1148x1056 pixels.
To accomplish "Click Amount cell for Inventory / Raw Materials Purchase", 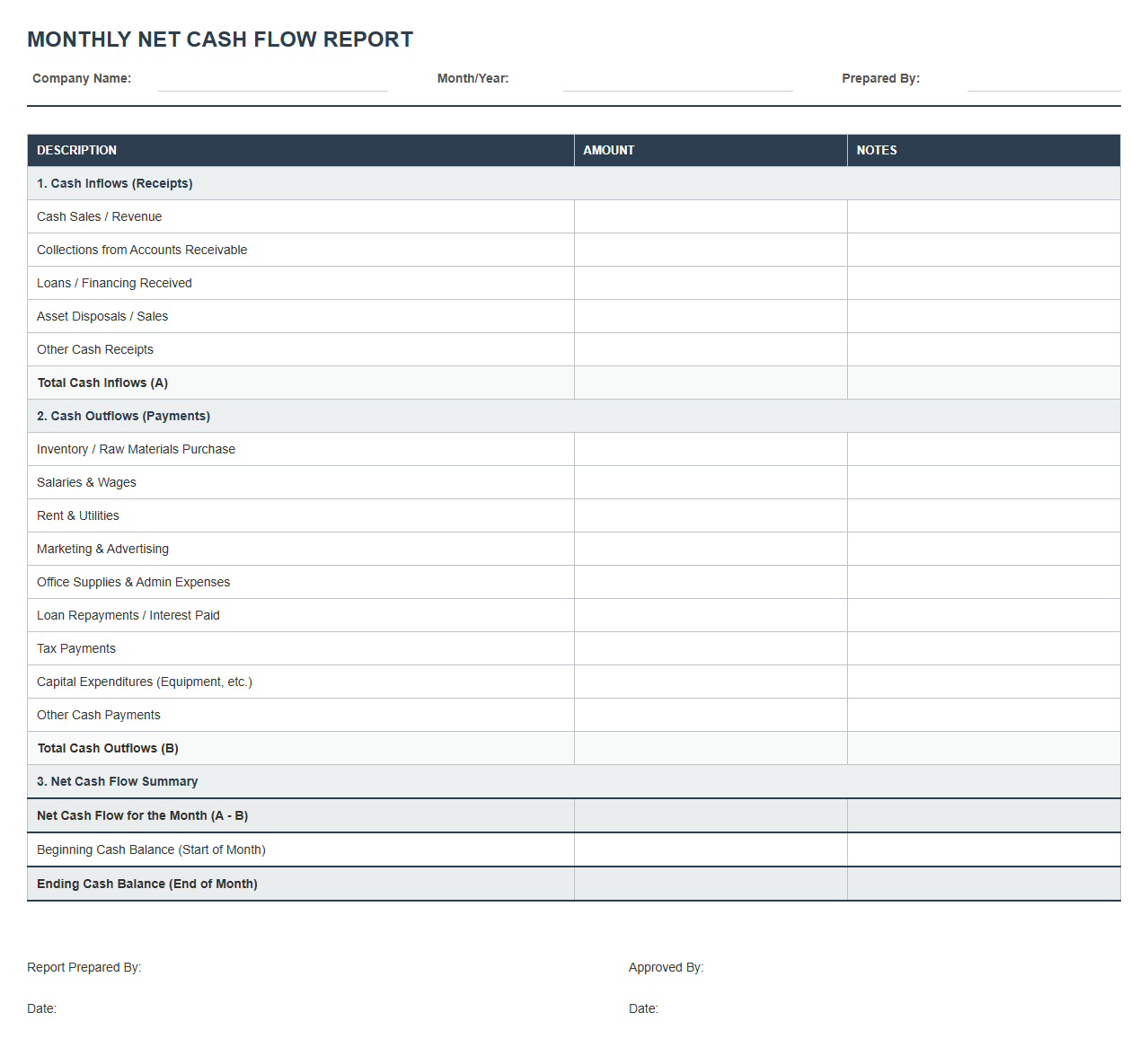I will click(711, 449).
